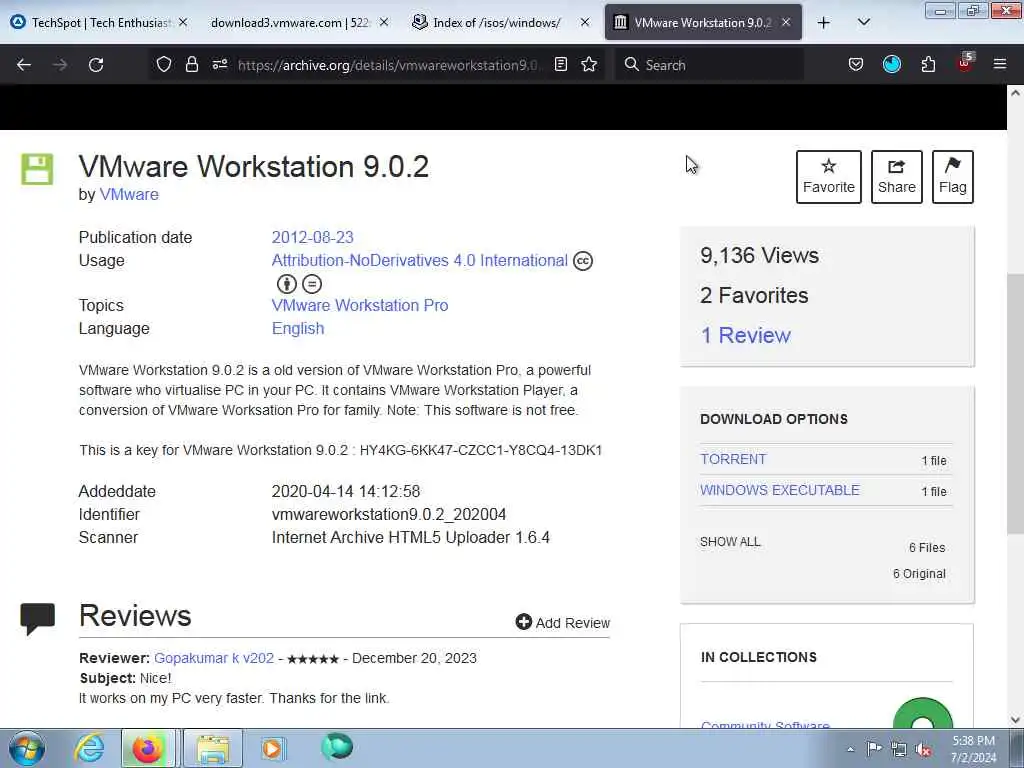Switch to the download3.vmware.com tab
The image size is (1024, 768).
299,23
